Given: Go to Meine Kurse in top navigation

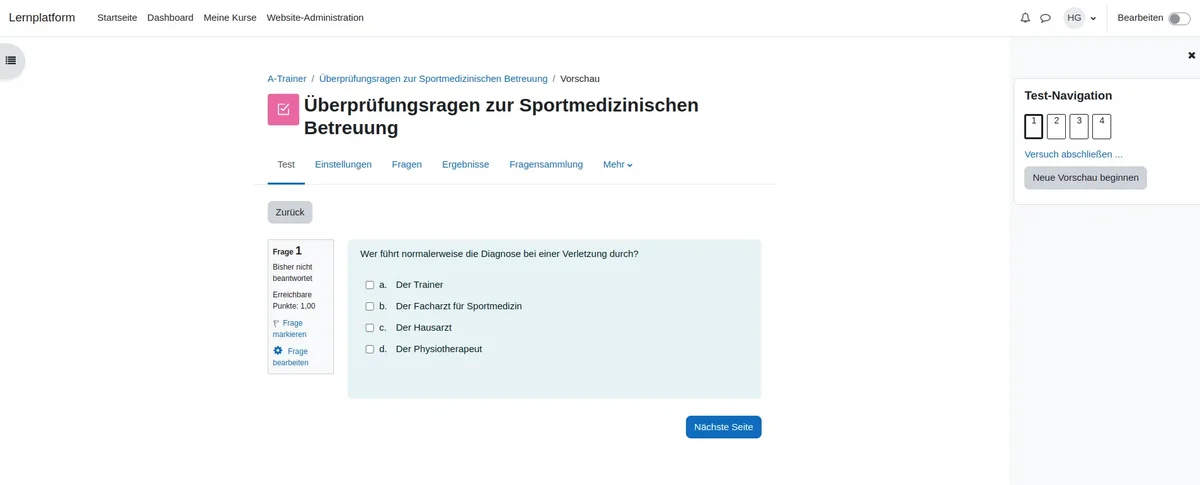Looking at the screenshot, I should click(229, 18).
